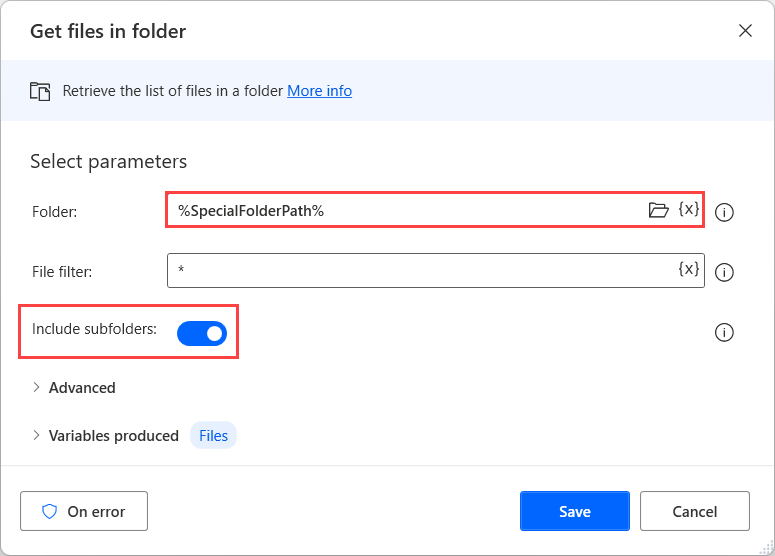The image size is (775, 556).
Task: Click the folder browse icon
Action: (x=658, y=210)
